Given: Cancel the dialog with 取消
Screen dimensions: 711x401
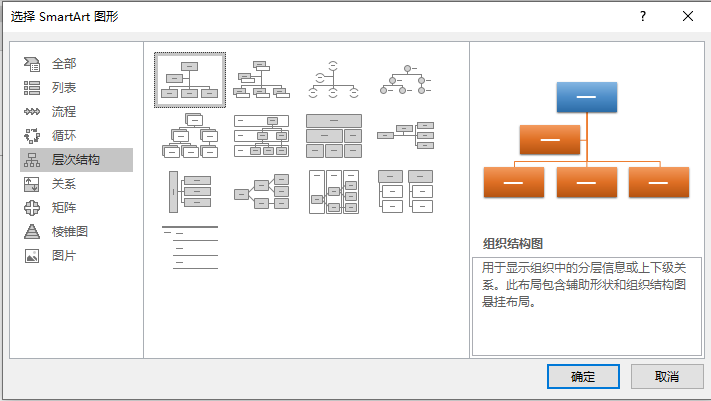Looking at the screenshot, I should [x=667, y=377].
